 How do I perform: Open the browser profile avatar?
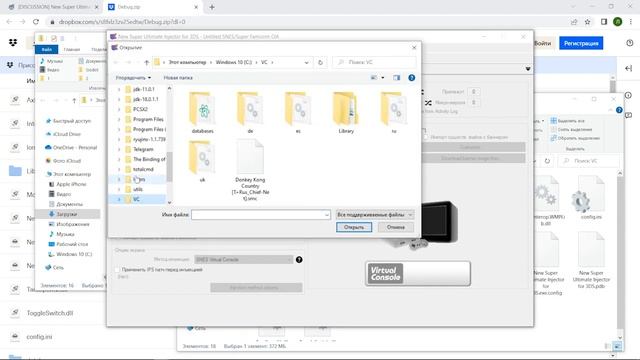pyautogui.click(x=618, y=22)
